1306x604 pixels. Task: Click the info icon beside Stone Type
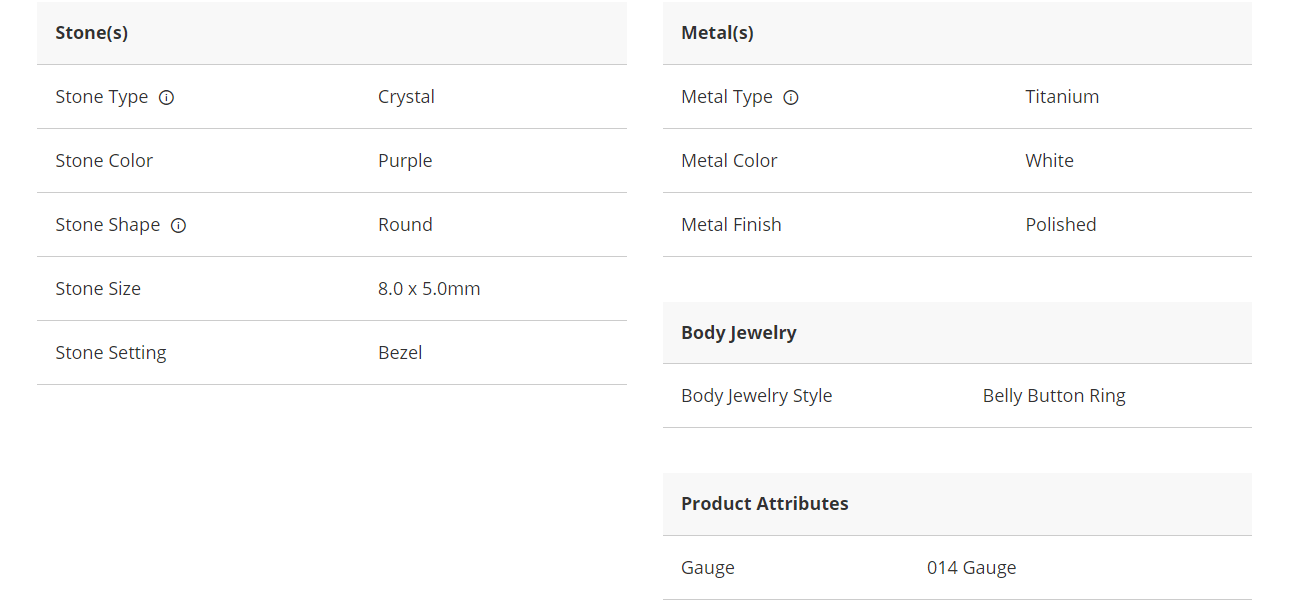[x=167, y=98]
